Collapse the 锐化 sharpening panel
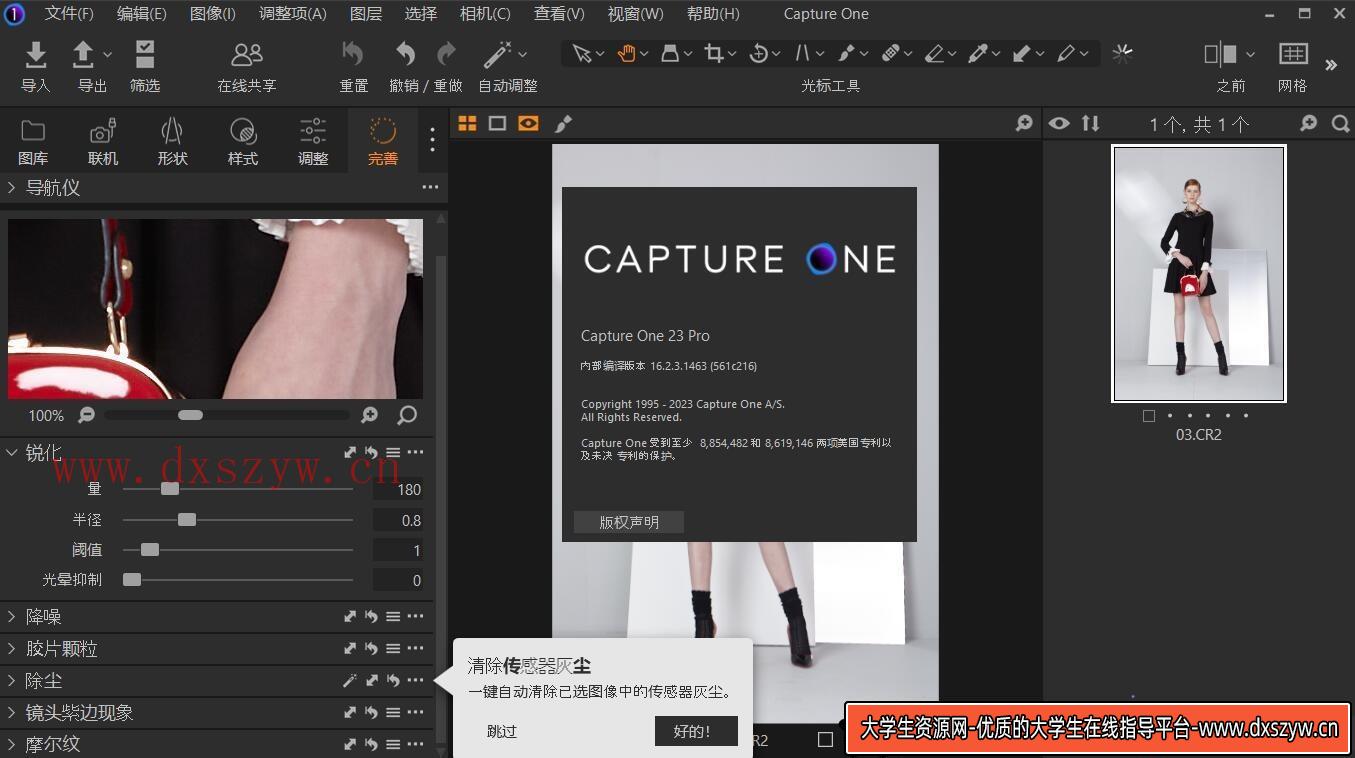 [12, 452]
